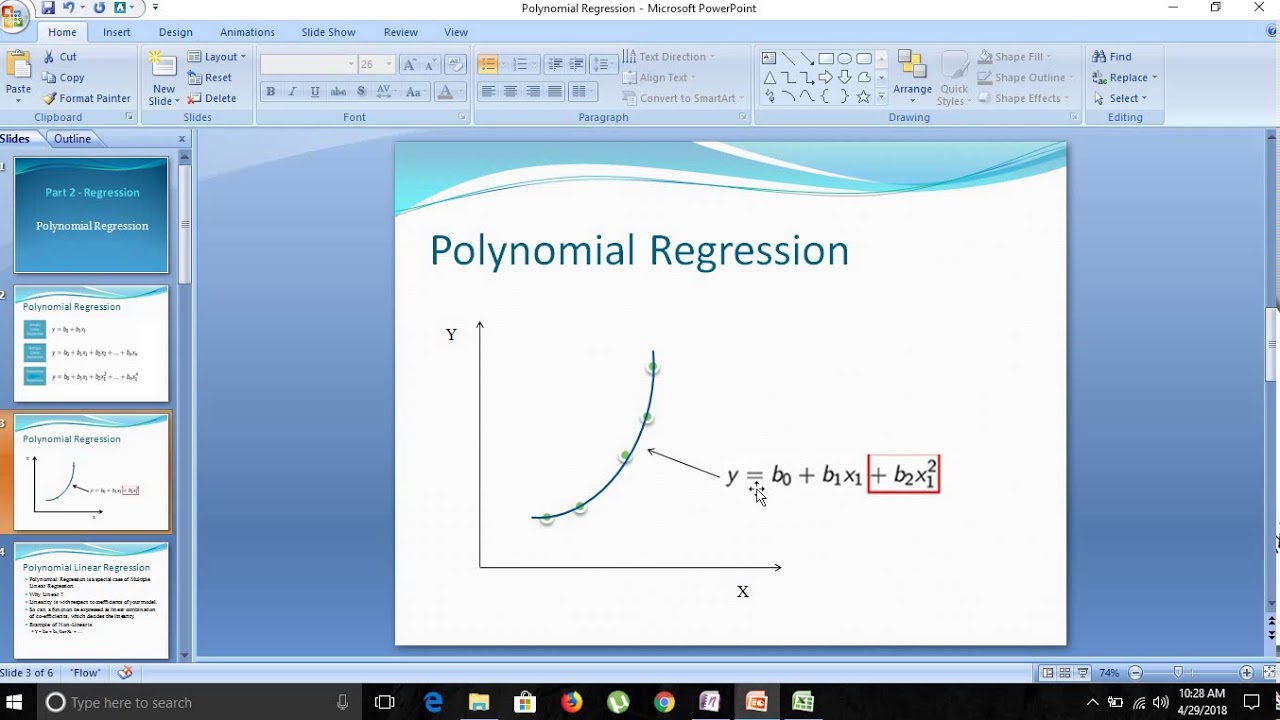Select slide 1 thumbnail Part 2 - Regression

(x=91, y=215)
